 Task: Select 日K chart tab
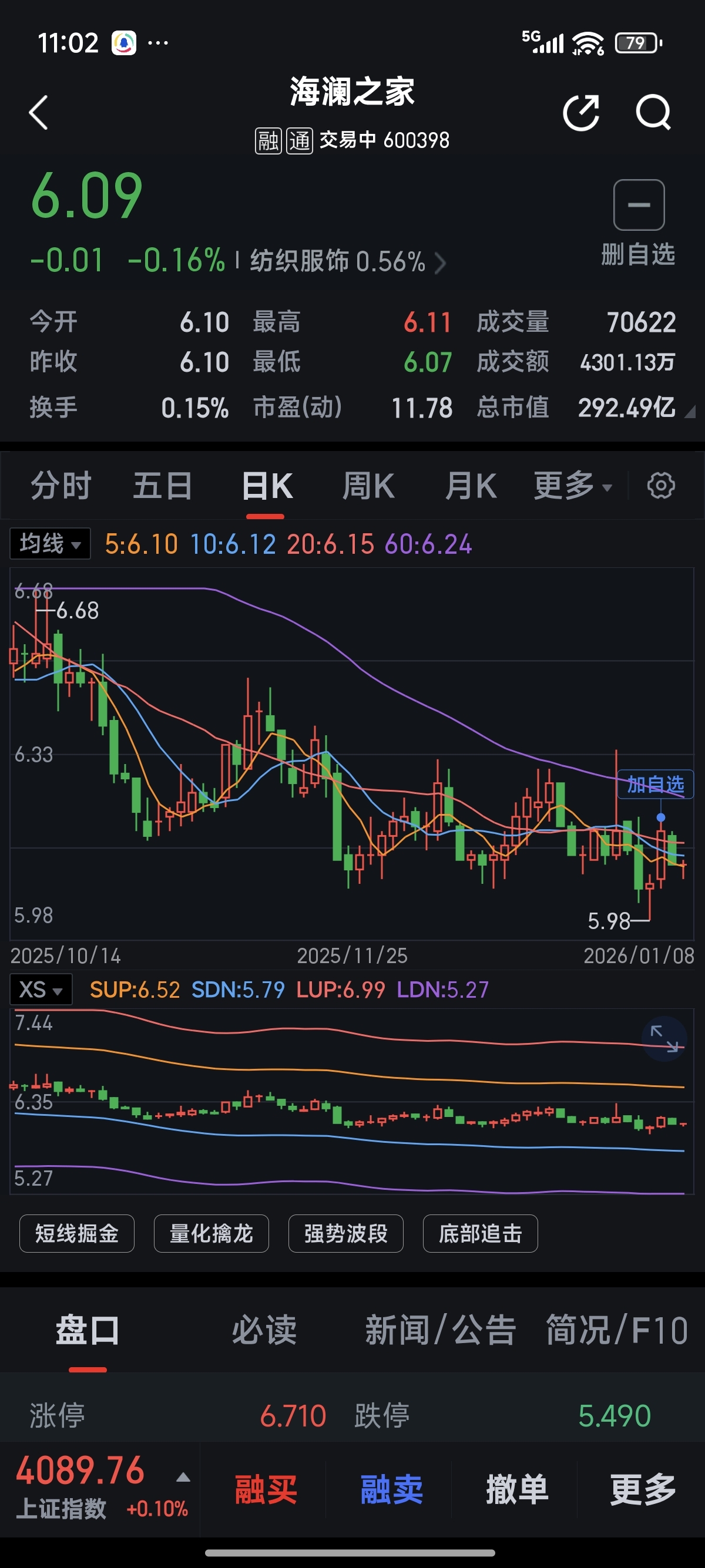coord(267,486)
